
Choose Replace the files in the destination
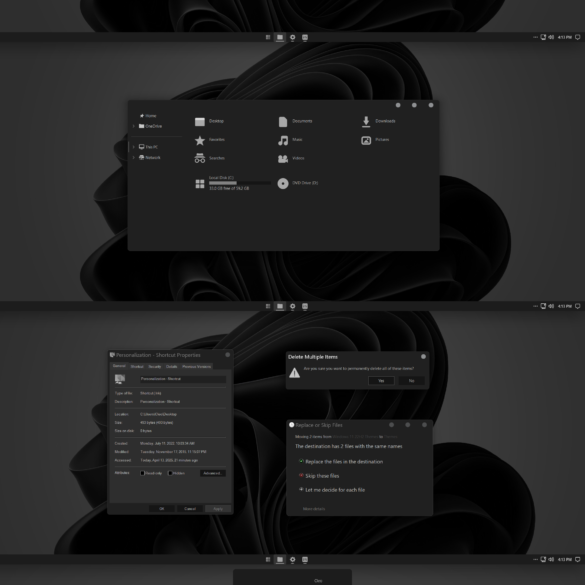[x=341, y=462]
